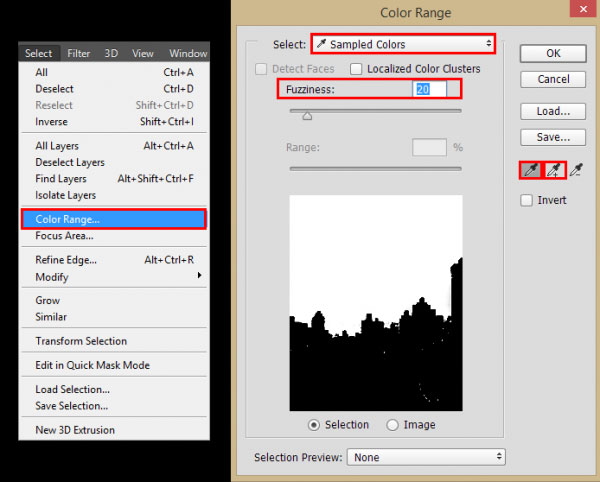Click the Cancel button
Screen dimensions: 600x482
[553, 80]
